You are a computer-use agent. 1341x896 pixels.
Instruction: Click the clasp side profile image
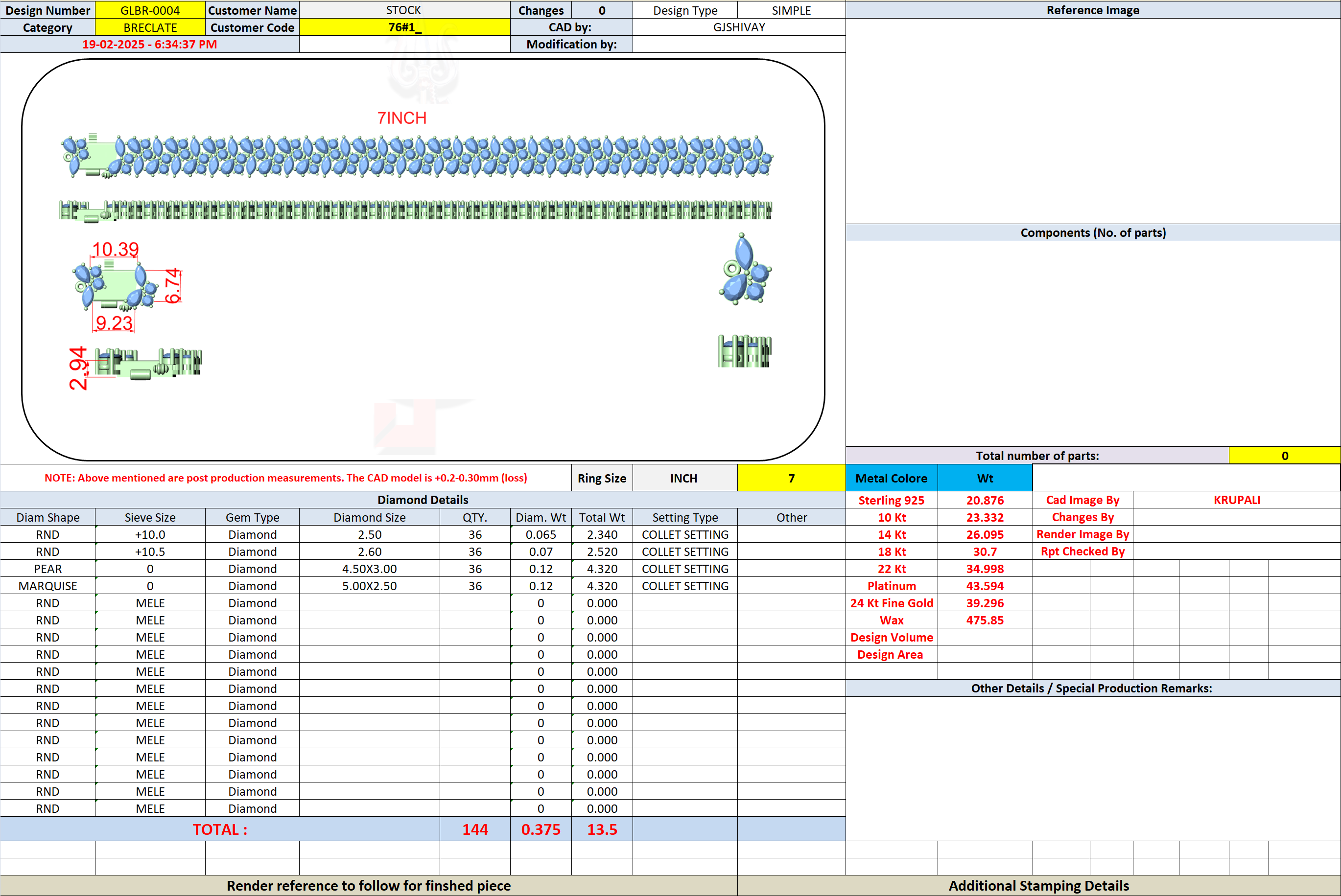pos(148,363)
